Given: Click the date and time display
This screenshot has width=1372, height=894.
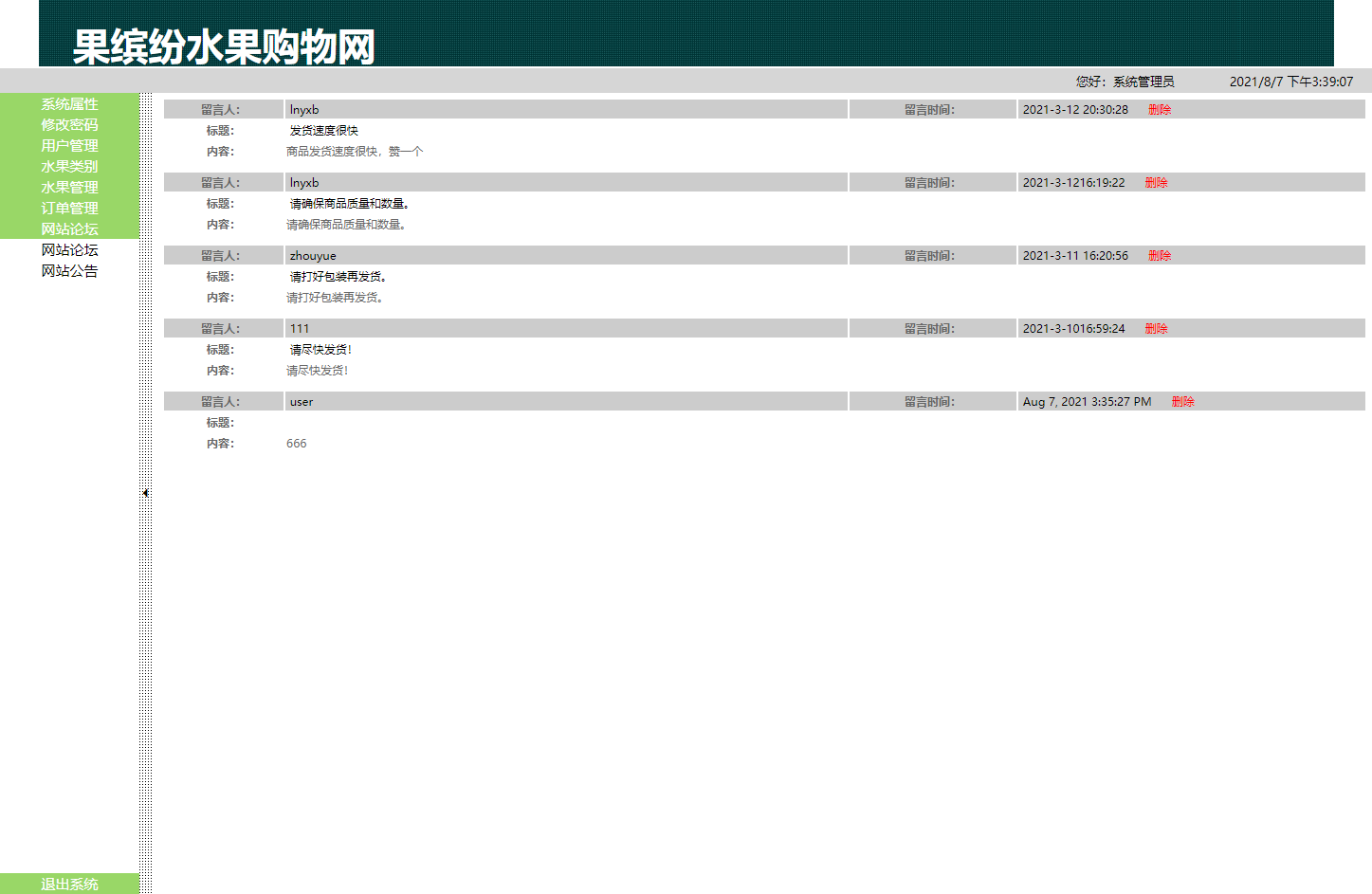Looking at the screenshot, I should (x=1290, y=82).
